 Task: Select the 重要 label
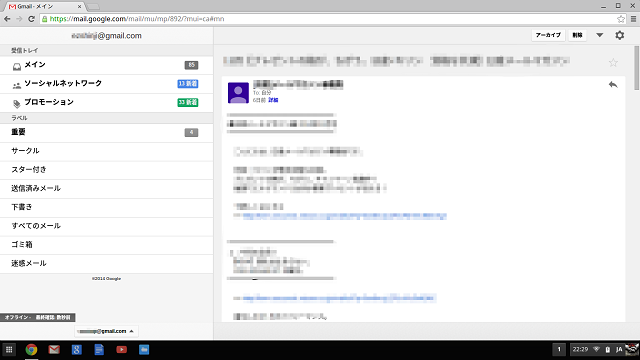(x=107, y=133)
